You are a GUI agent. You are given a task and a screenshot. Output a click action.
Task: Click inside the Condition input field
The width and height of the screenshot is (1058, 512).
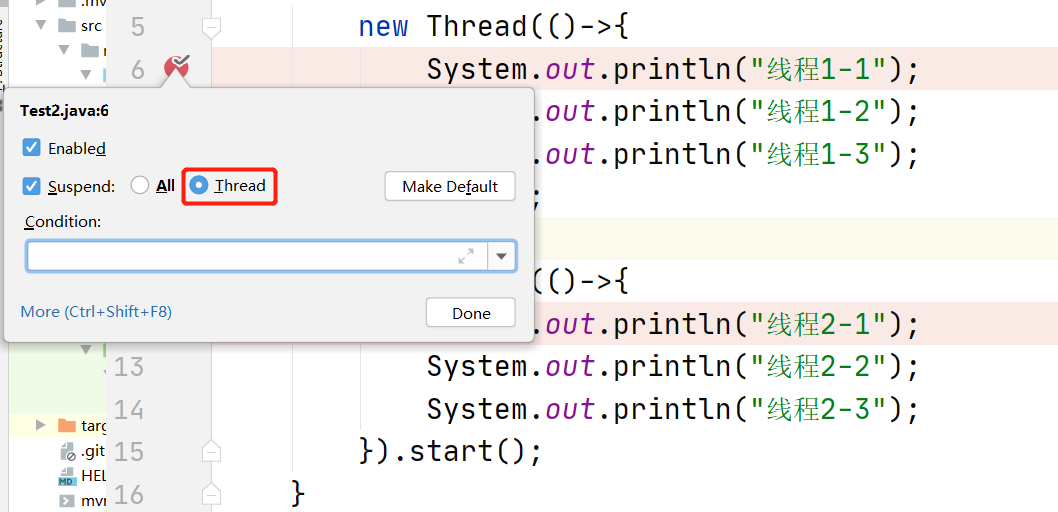coord(240,256)
